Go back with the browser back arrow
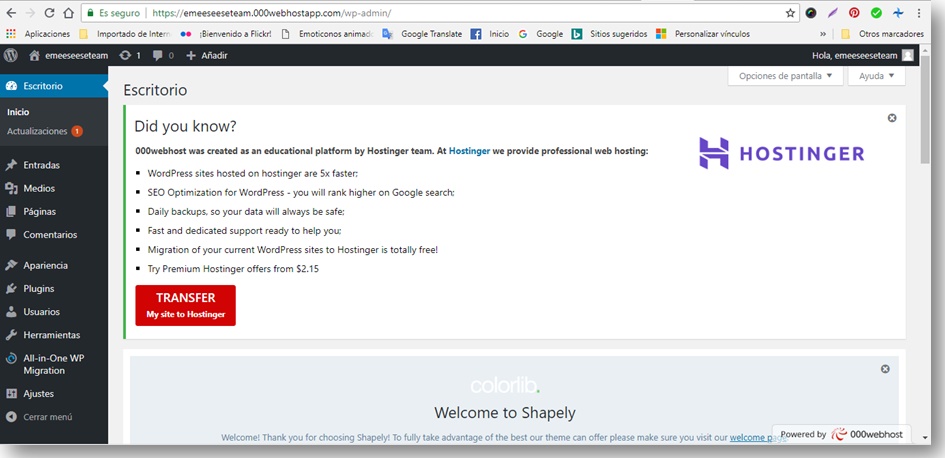 coord(11,13)
